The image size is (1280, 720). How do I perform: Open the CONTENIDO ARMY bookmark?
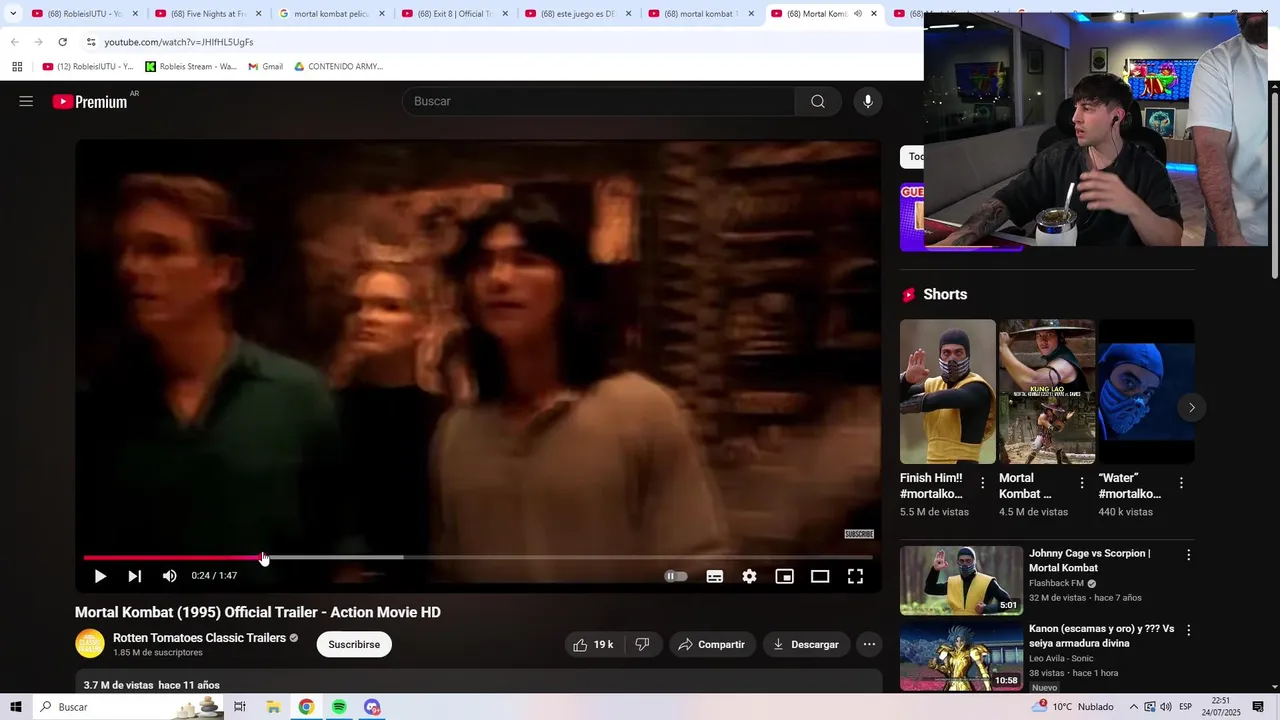(338, 67)
